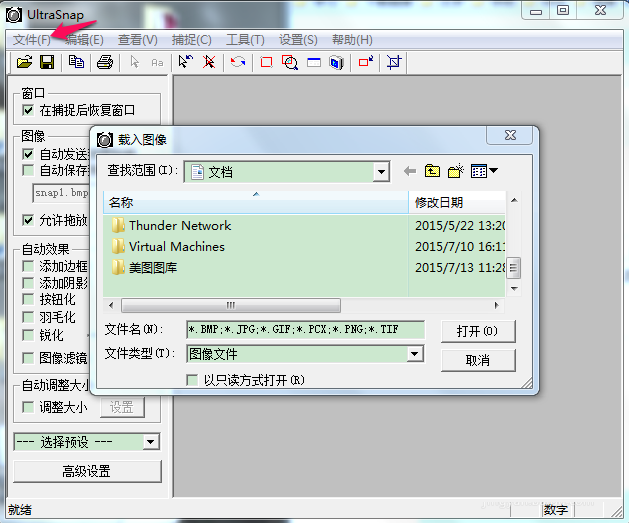
Task: Click the 文件名 input field
Action: pos(305,330)
